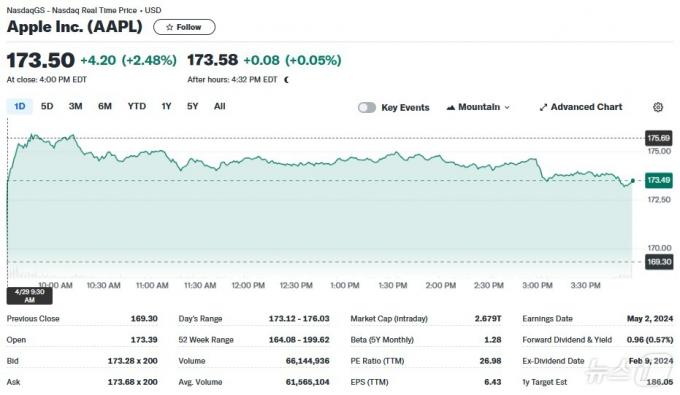
Task: Select the 3M time range
Action: click(75, 106)
